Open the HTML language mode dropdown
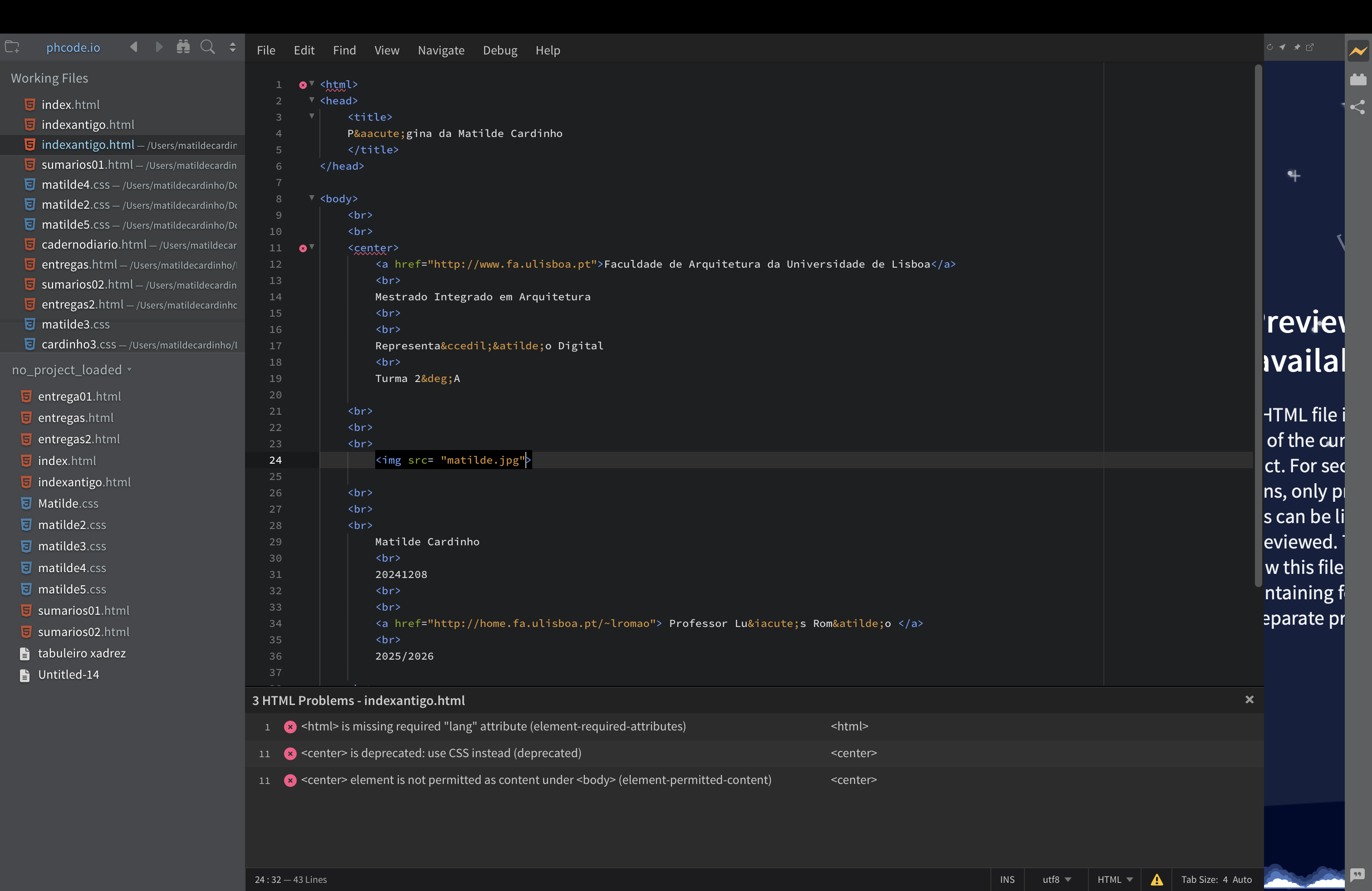Screen dimensions: 1372x891 click(x=1114, y=879)
